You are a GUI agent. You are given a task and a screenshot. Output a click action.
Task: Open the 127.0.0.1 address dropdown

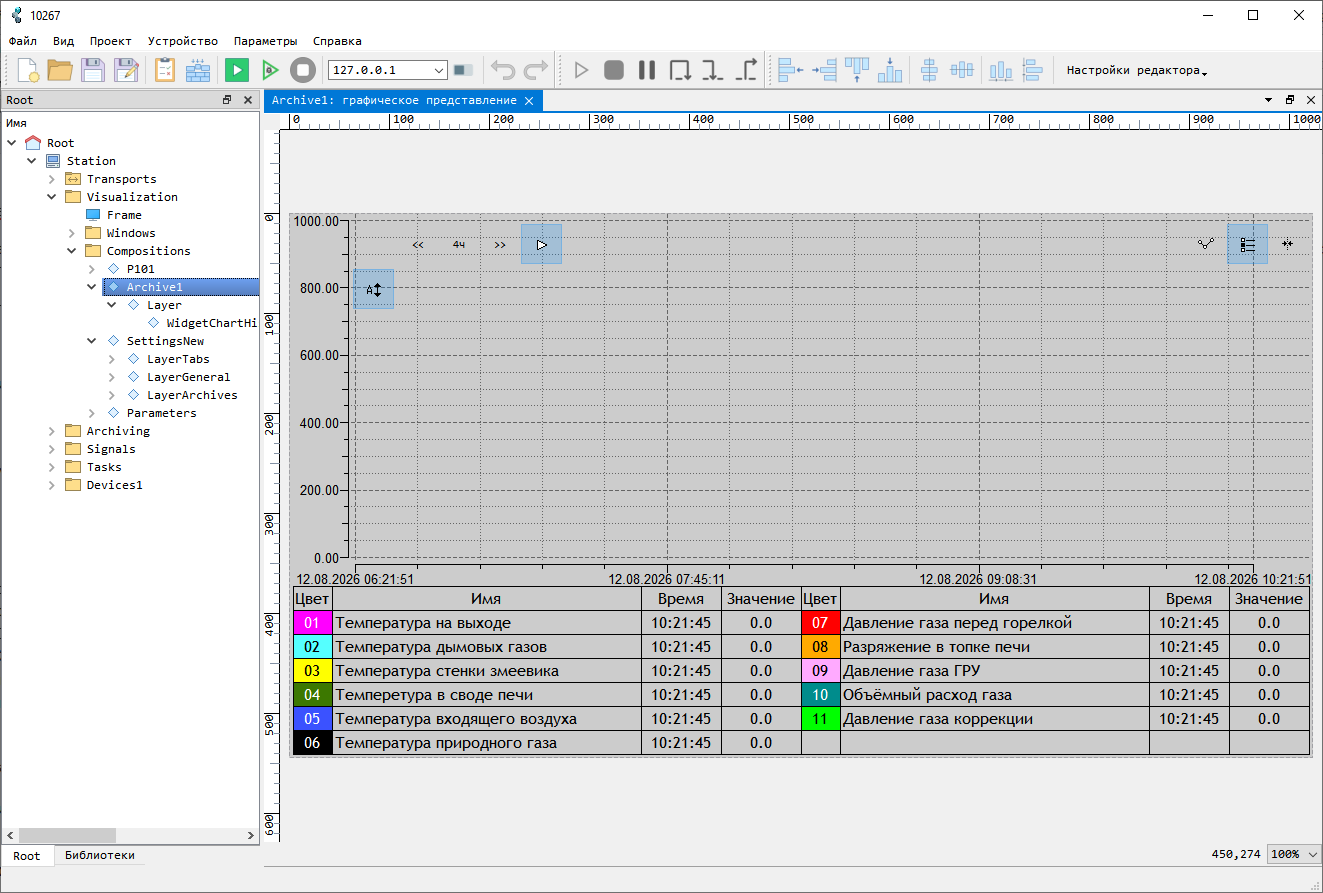439,70
